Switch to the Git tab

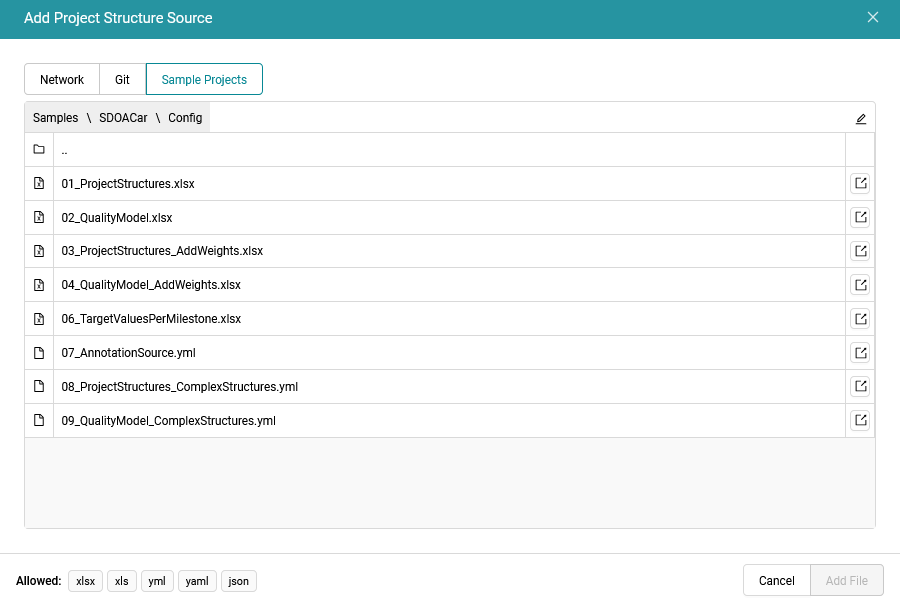click(122, 79)
